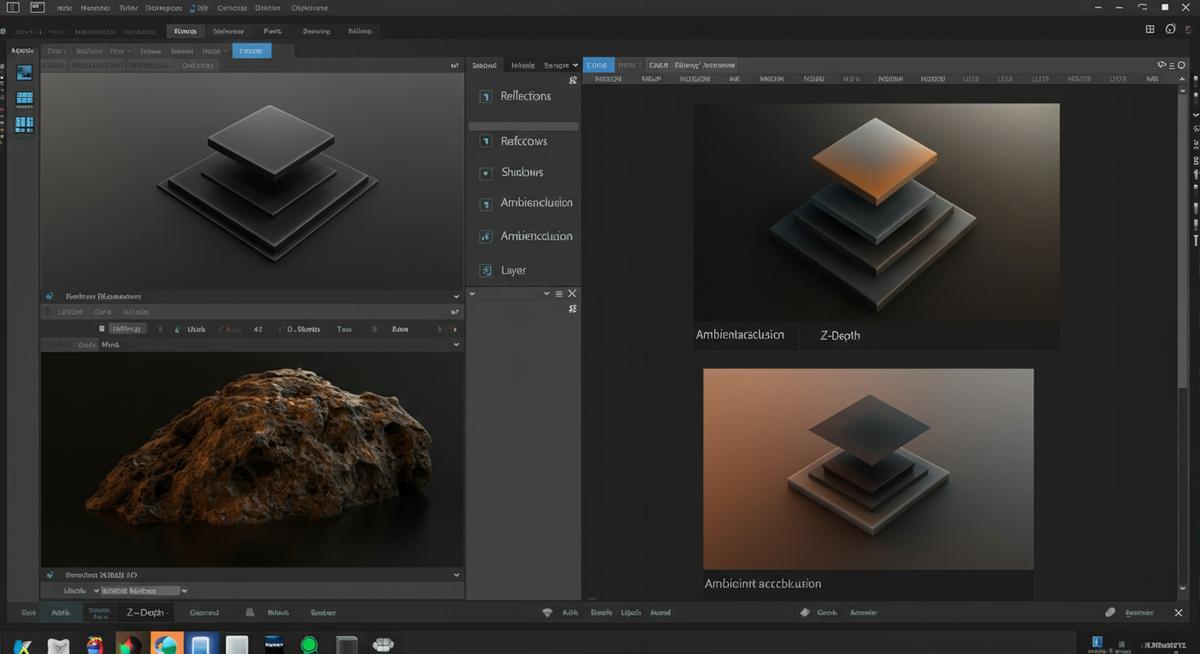Select the bottom grid view icon in left sidebar
Image resolution: width=1200 pixels, height=654 pixels.
point(24,124)
